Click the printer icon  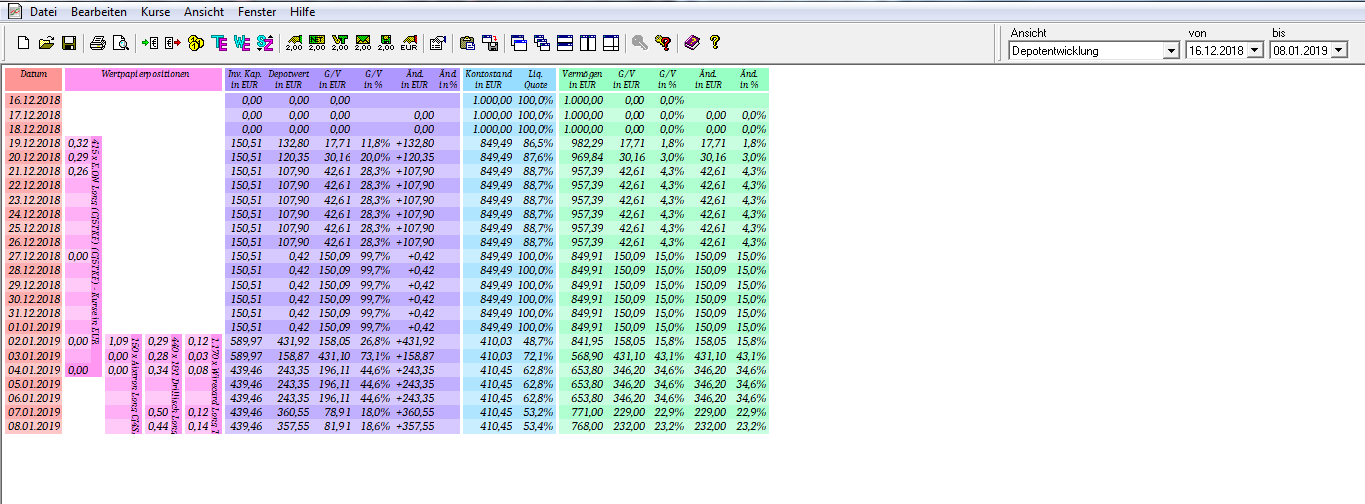[98, 43]
